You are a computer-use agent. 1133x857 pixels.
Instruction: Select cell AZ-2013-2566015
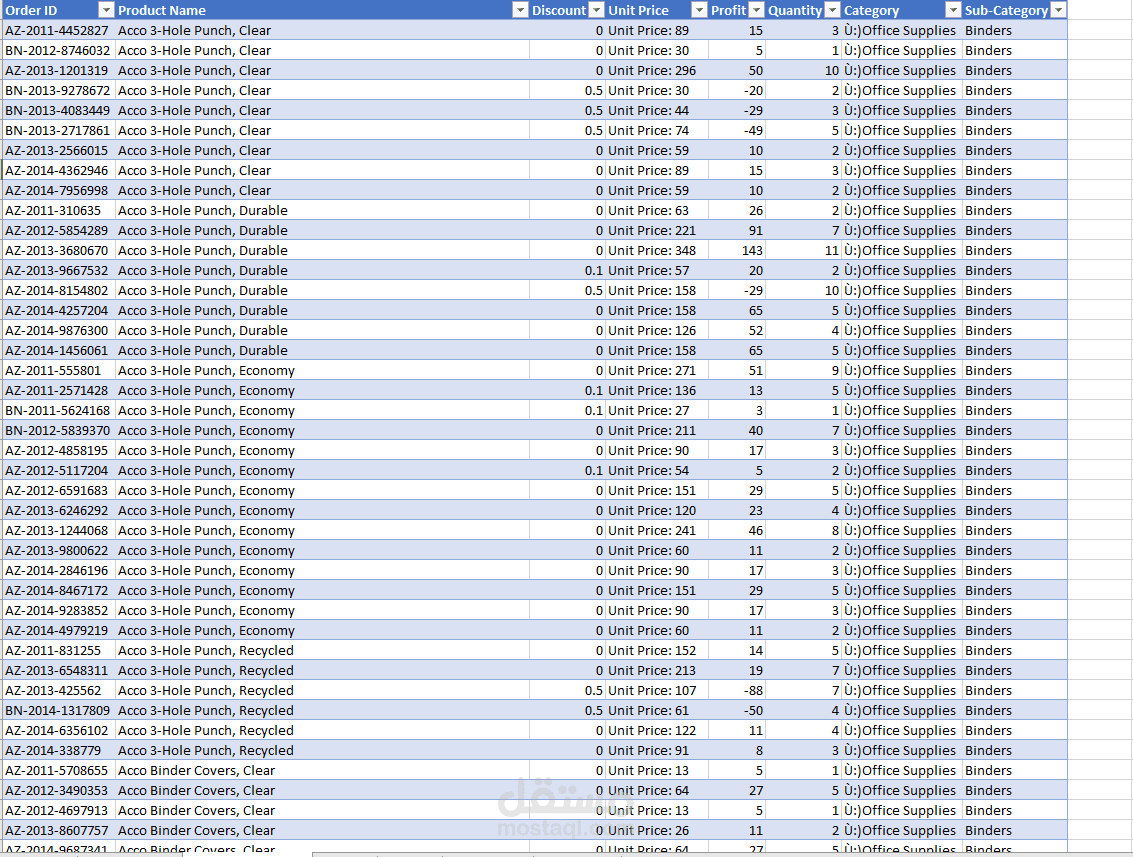[x=59, y=150]
